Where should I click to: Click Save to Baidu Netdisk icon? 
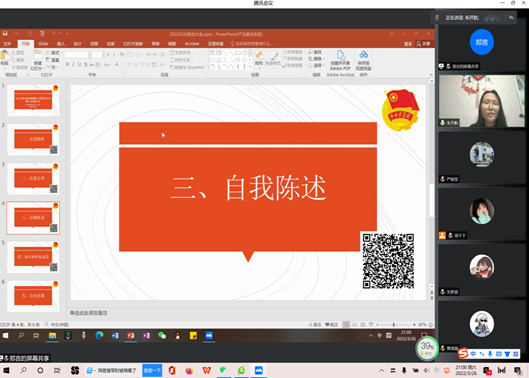[x=363, y=55]
